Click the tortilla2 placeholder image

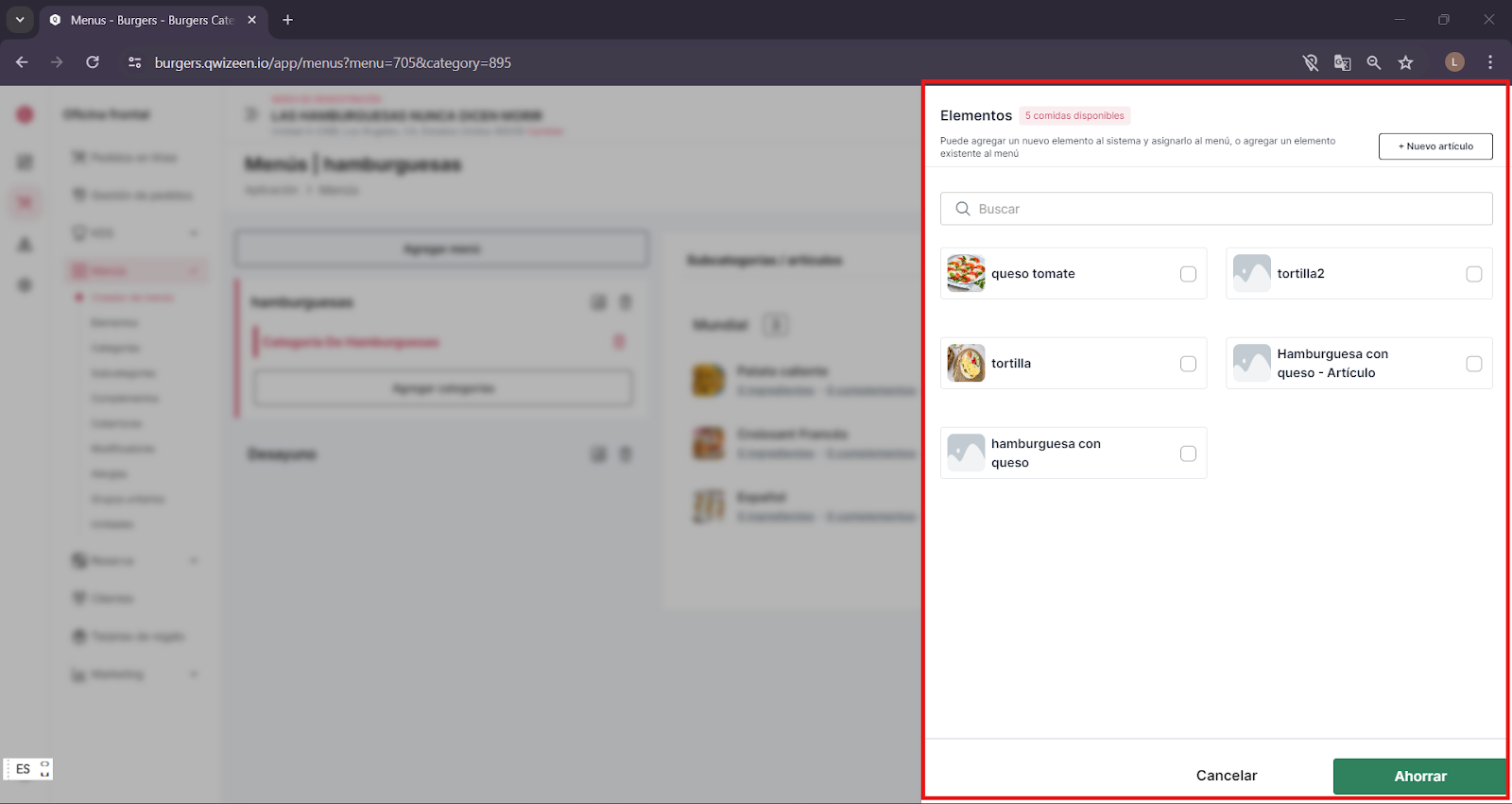pos(1252,273)
